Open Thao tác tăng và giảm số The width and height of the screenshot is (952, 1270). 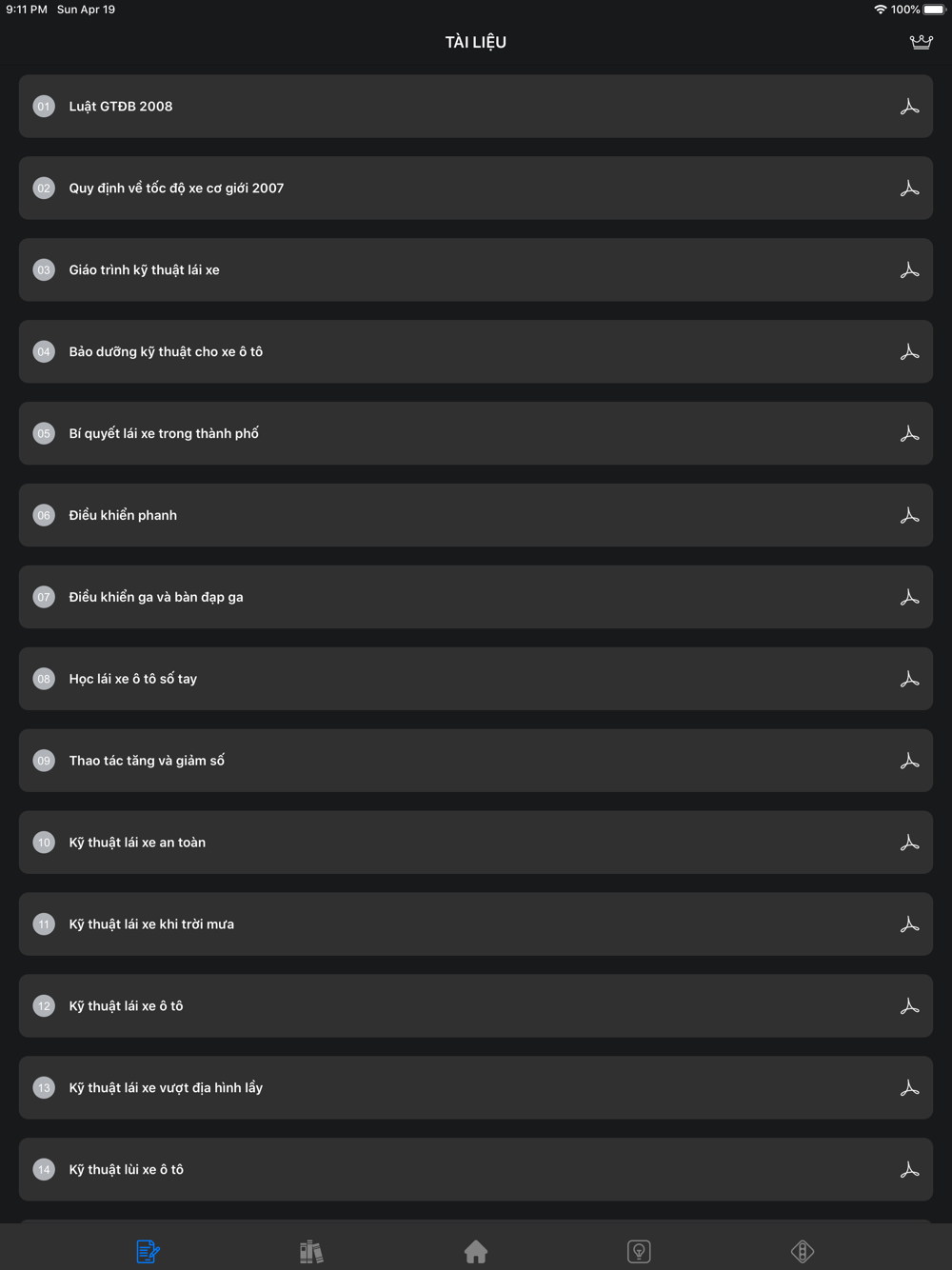147,761
